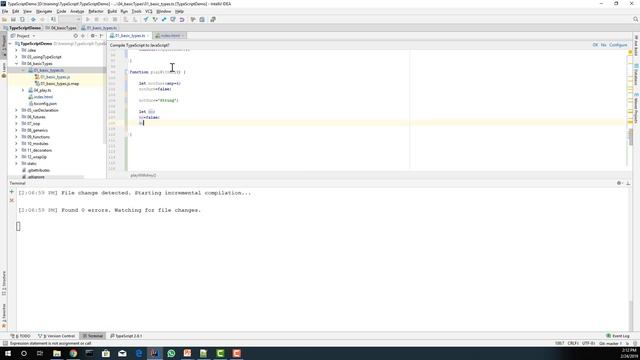
Task: Switch to 01_basic_types.ts editor tab
Action: pos(130,36)
